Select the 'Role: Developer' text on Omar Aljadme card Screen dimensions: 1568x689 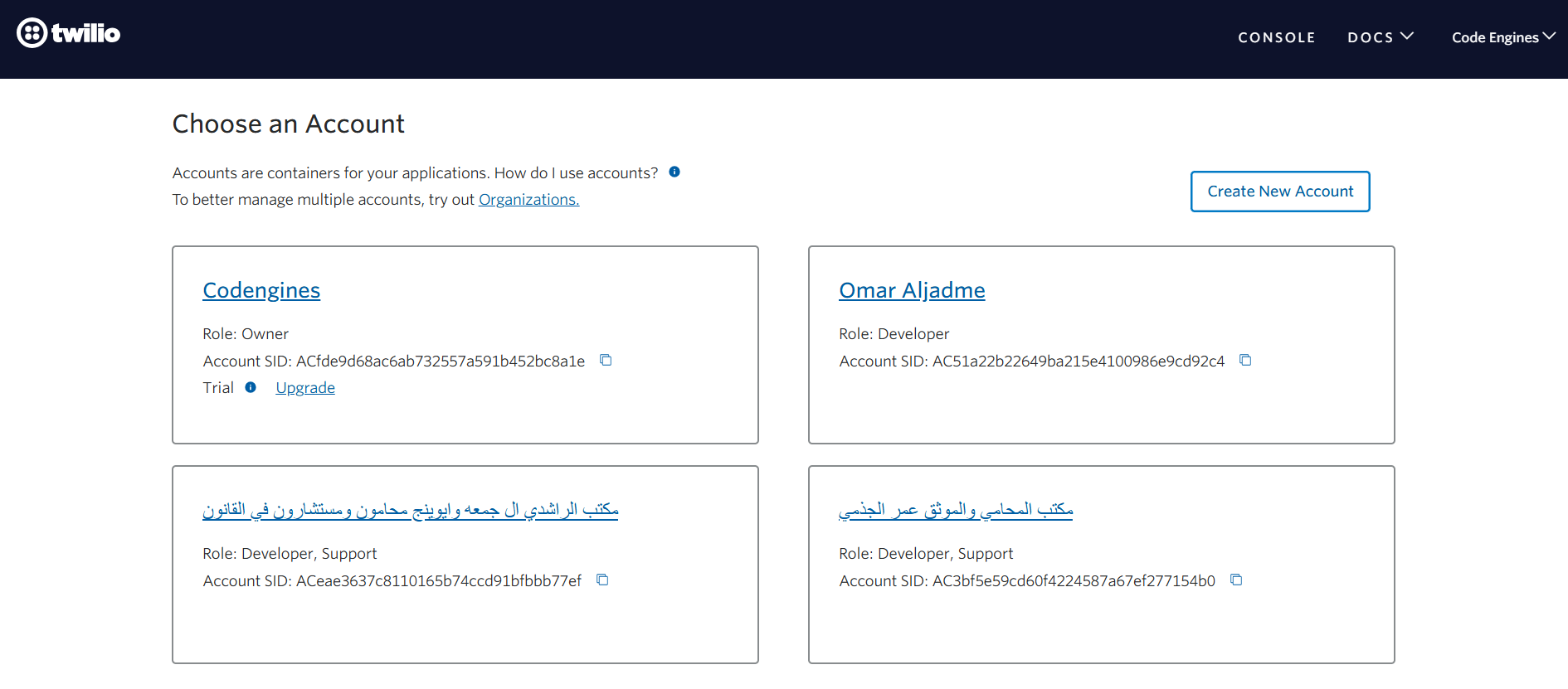tap(894, 334)
